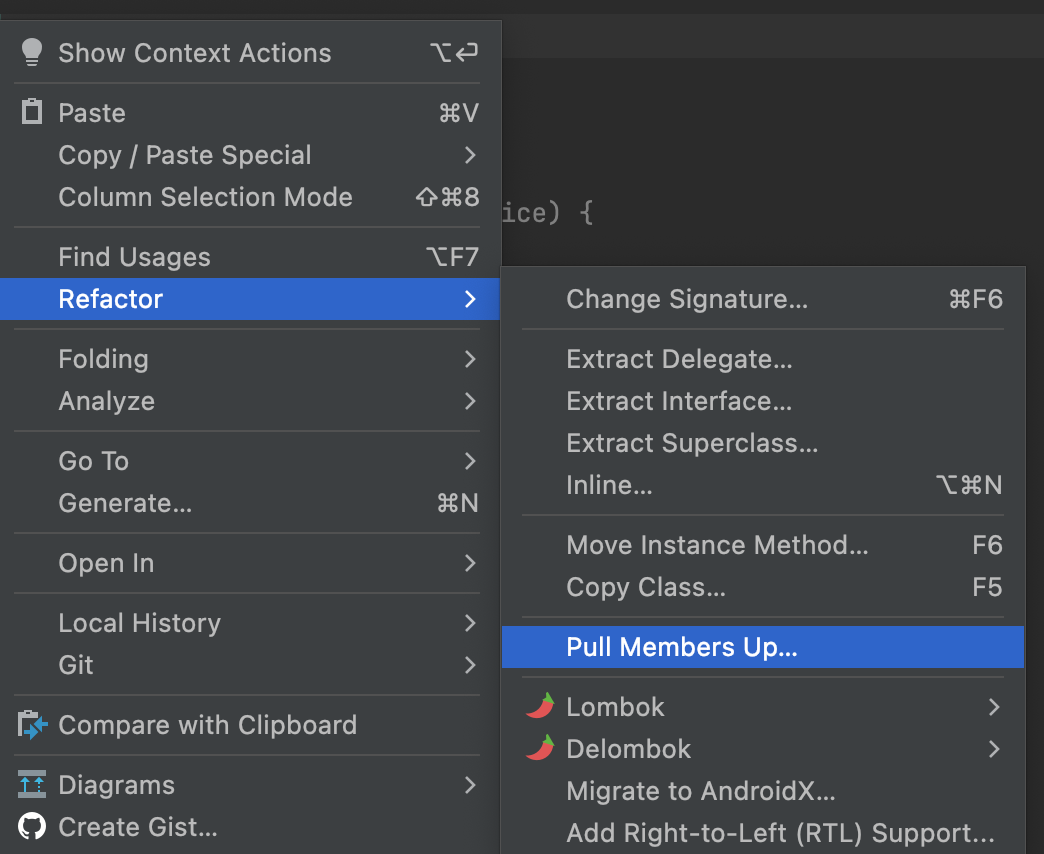Choose Change Signature… from Refactor submenu

(x=687, y=299)
